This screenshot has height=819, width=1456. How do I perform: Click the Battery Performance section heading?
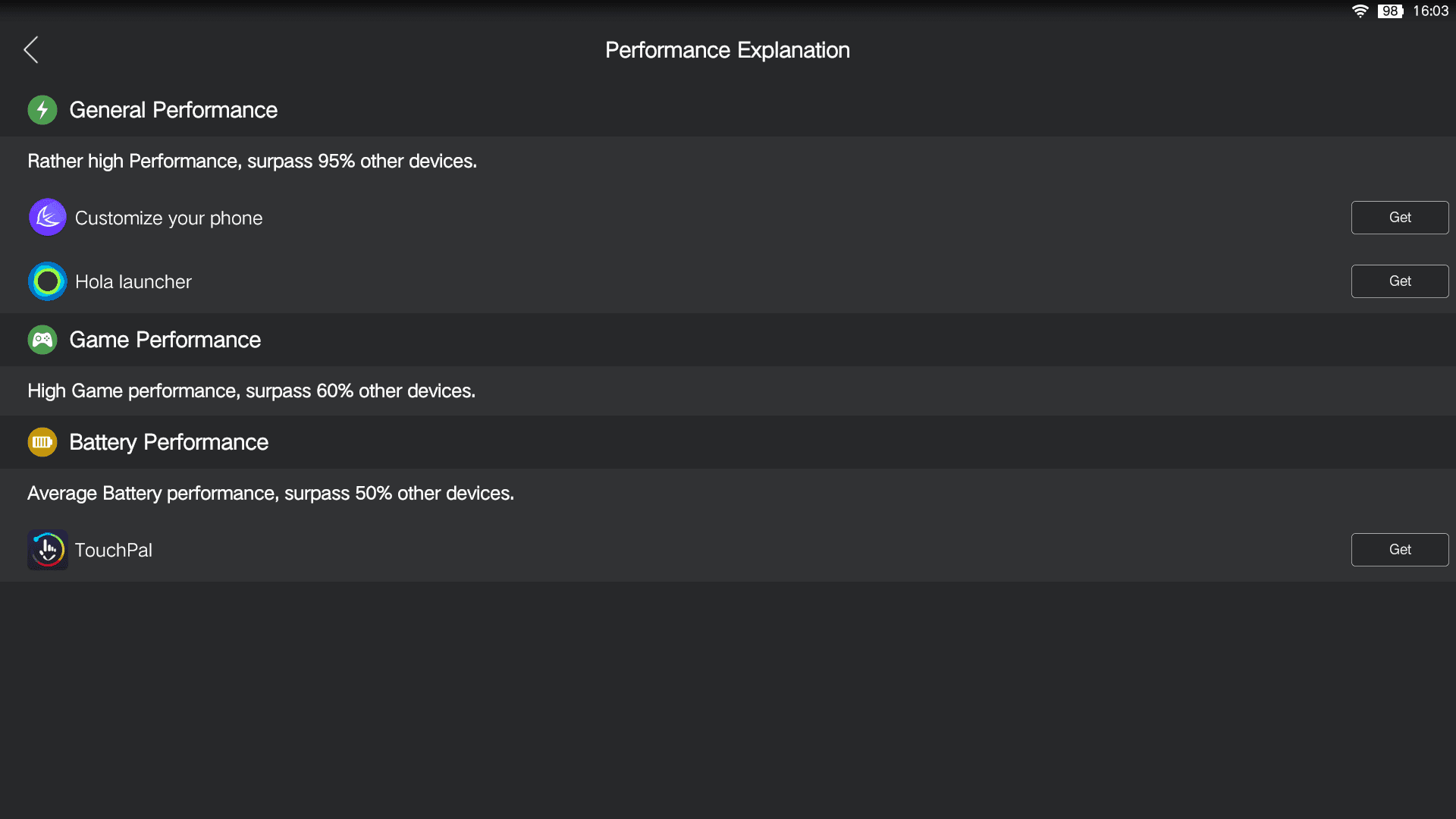point(169,442)
